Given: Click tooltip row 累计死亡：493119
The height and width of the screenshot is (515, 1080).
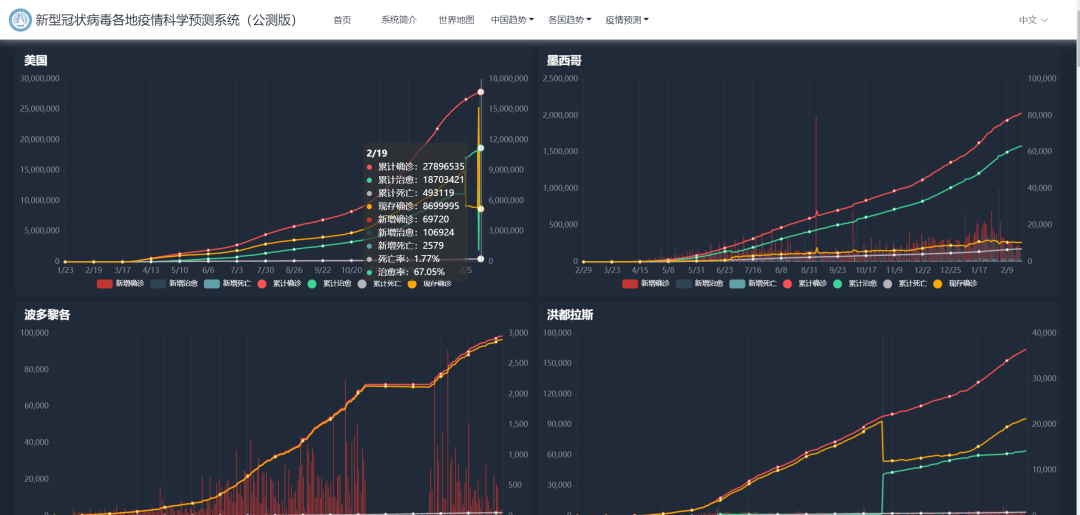Looking at the screenshot, I should (411, 193).
